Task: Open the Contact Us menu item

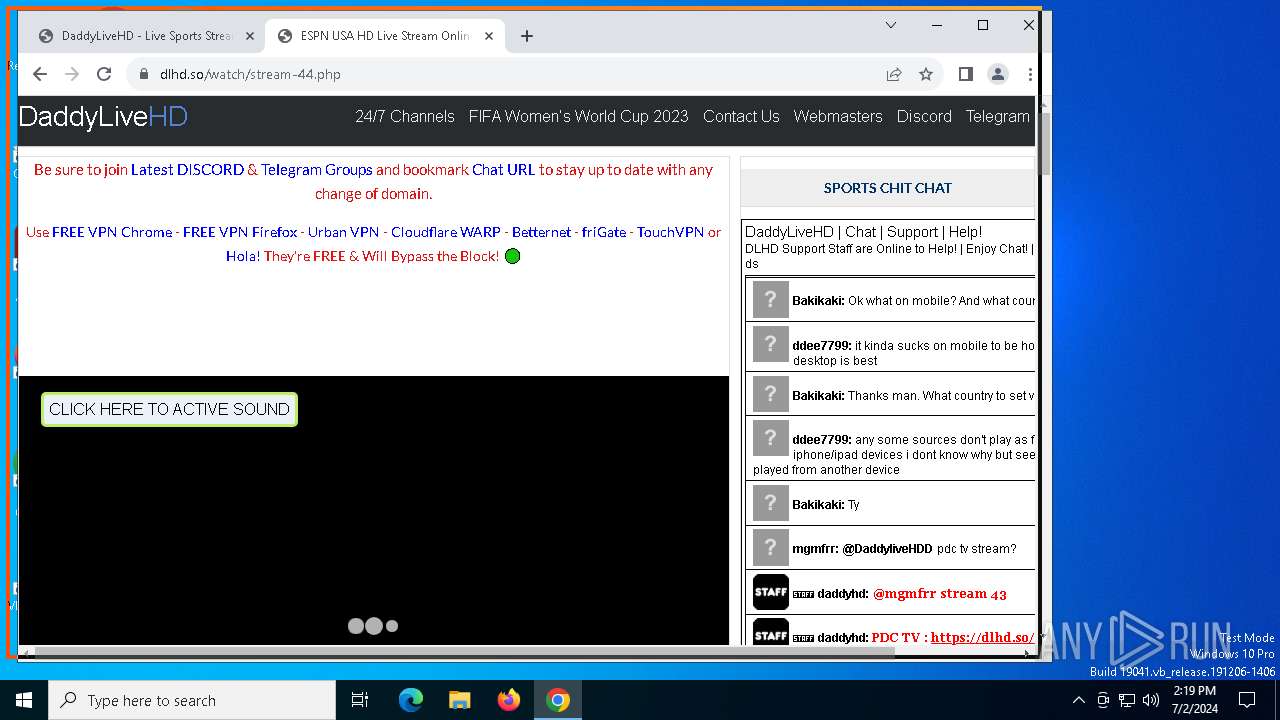Action: pyautogui.click(x=741, y=116)
